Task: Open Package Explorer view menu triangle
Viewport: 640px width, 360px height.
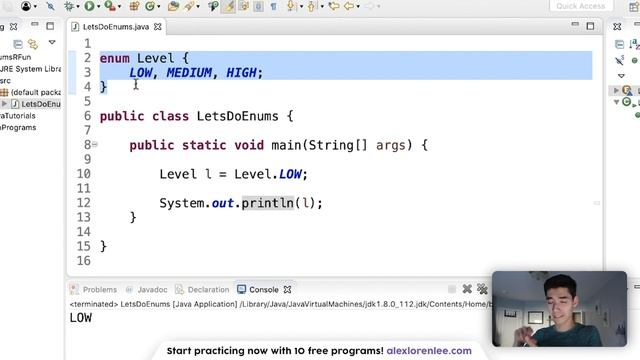Action: click(52, 42)
